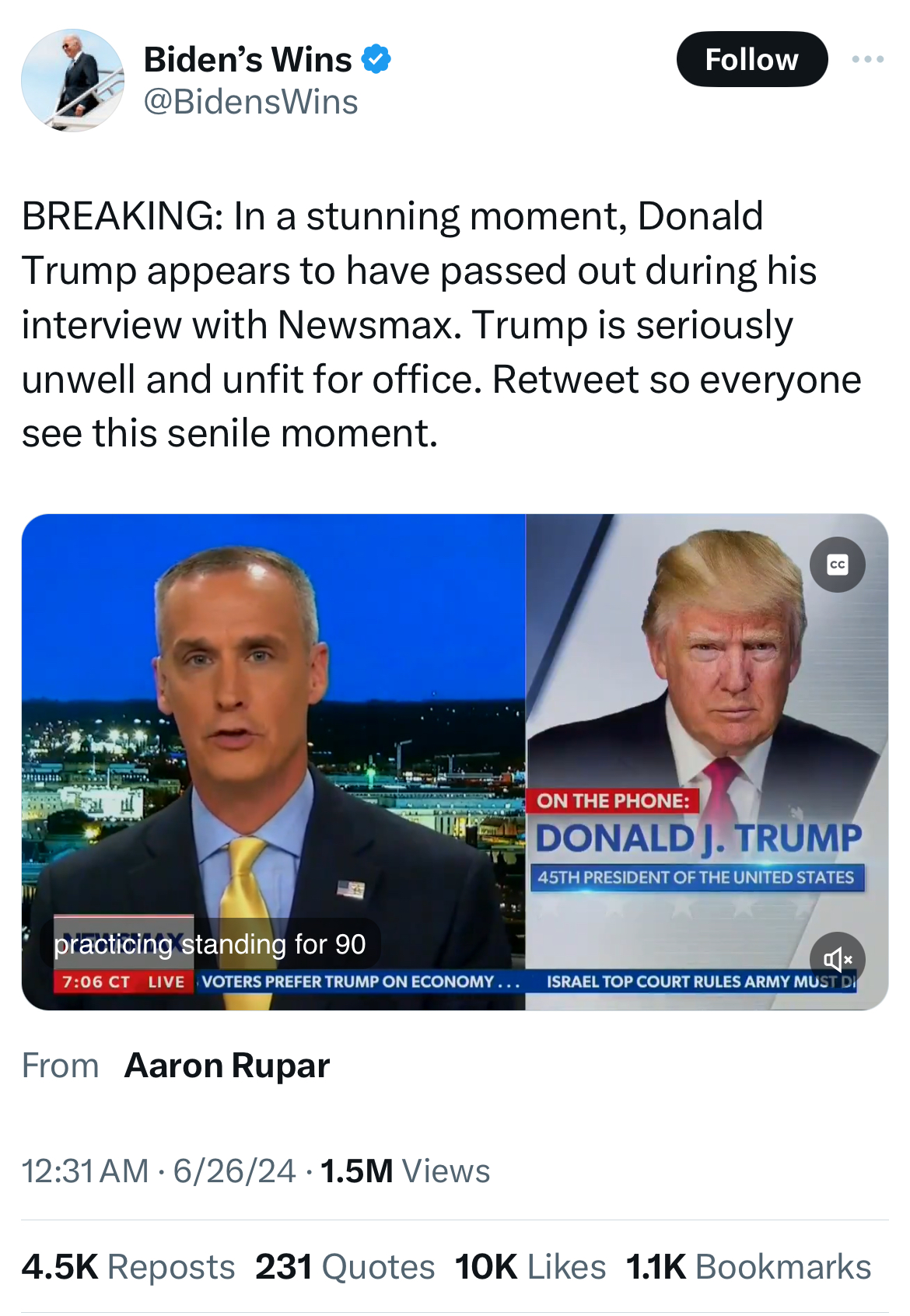
Task: Click the video caption text overlay
Action: 210,944
